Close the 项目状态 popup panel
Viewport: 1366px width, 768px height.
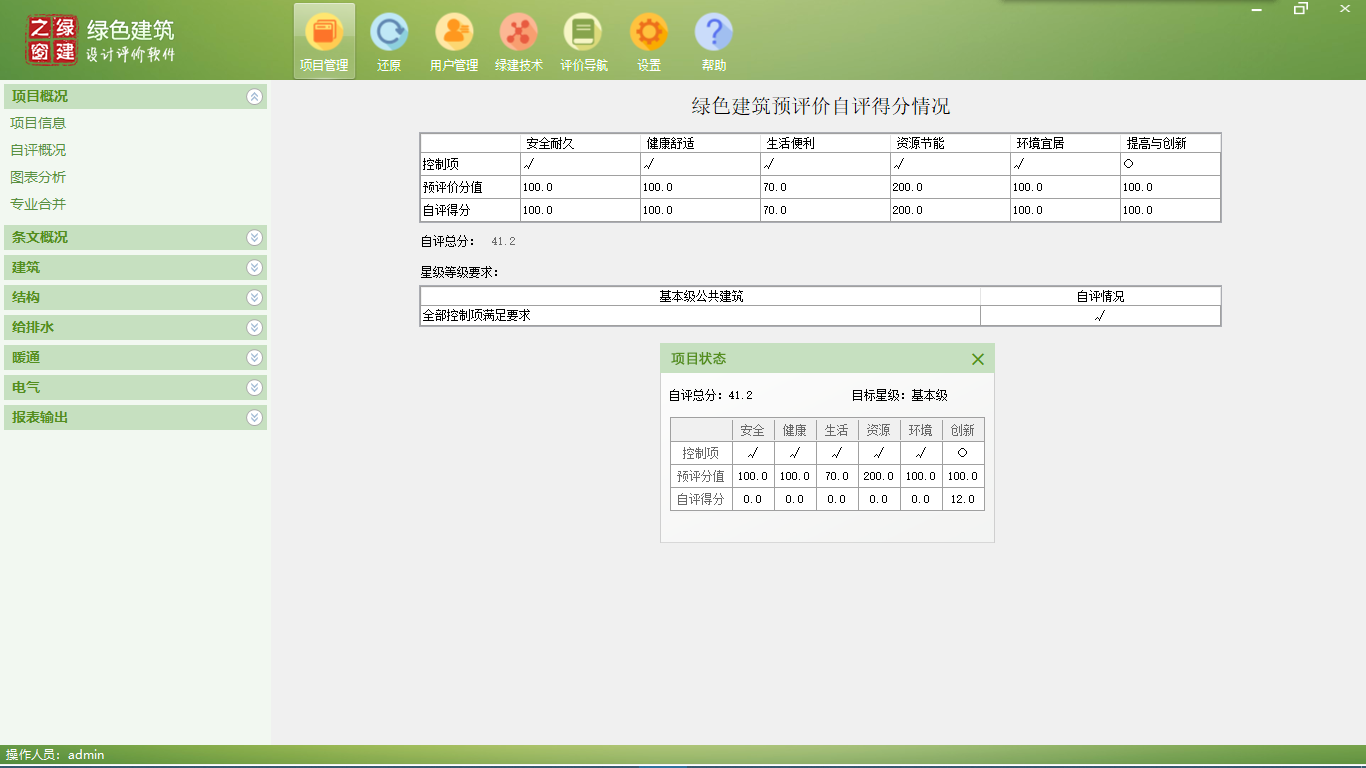click(x=978, y=359)
